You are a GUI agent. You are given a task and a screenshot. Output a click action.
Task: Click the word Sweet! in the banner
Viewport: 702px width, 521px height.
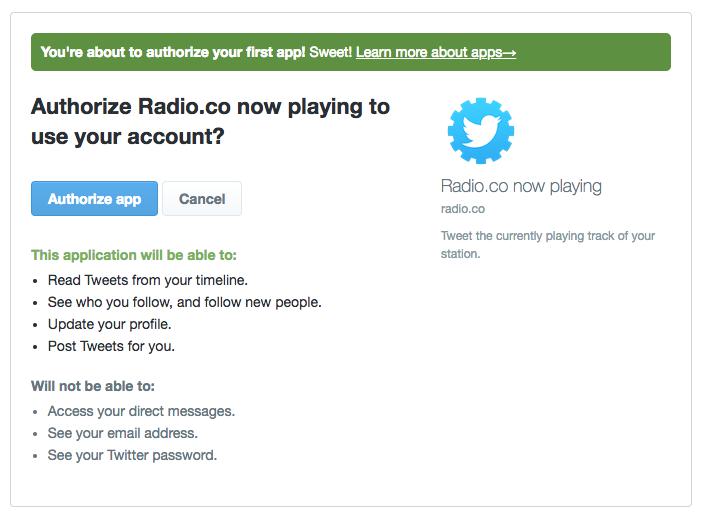tap(330, 52)
